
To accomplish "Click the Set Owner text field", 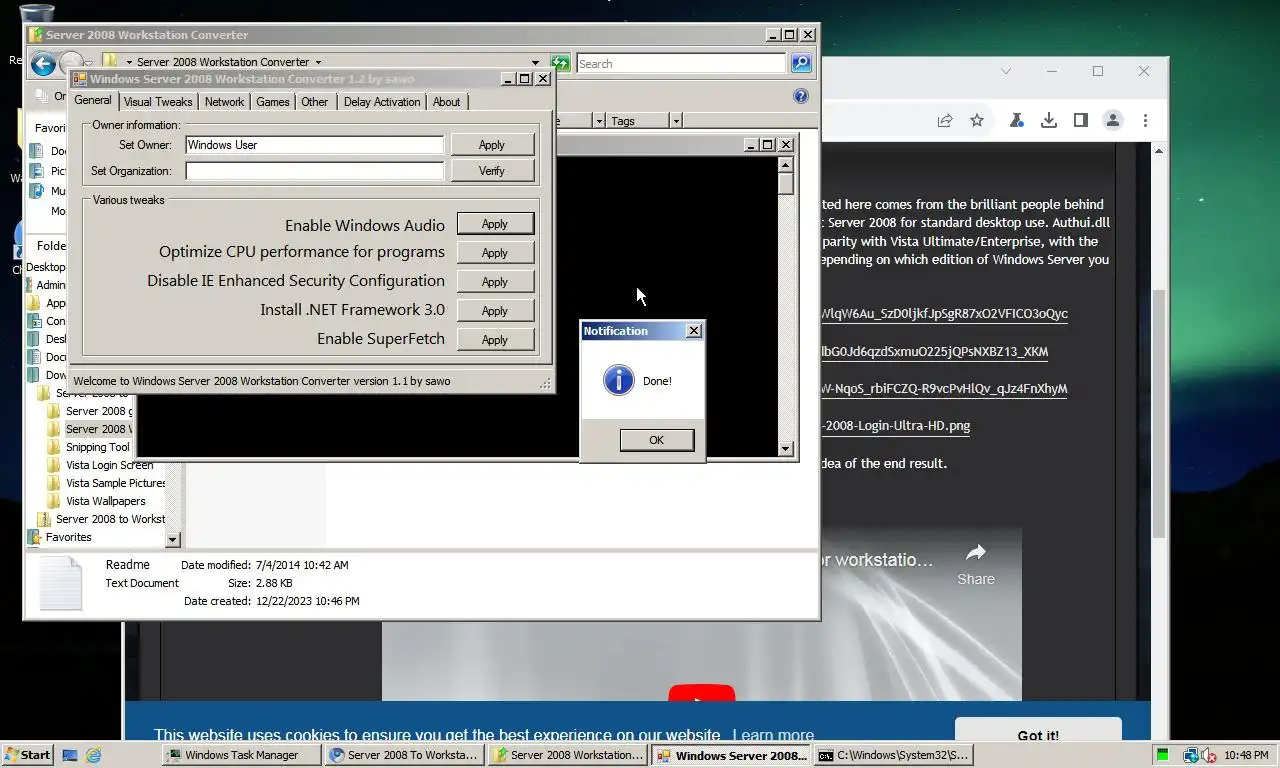I will pos(314,145).
